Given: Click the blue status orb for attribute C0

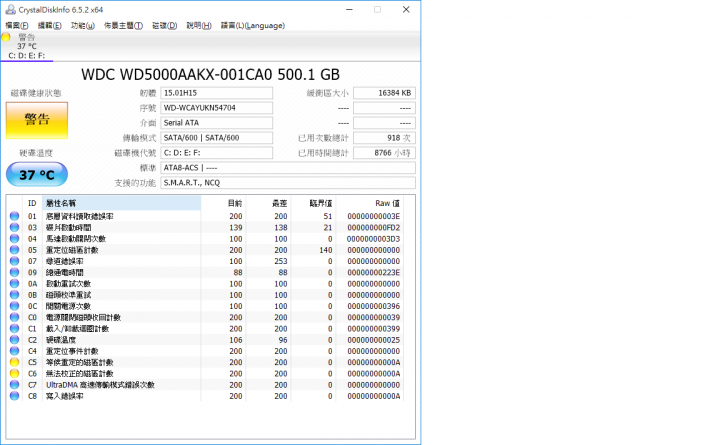Looking at the screenshot, I should (15, 317).
